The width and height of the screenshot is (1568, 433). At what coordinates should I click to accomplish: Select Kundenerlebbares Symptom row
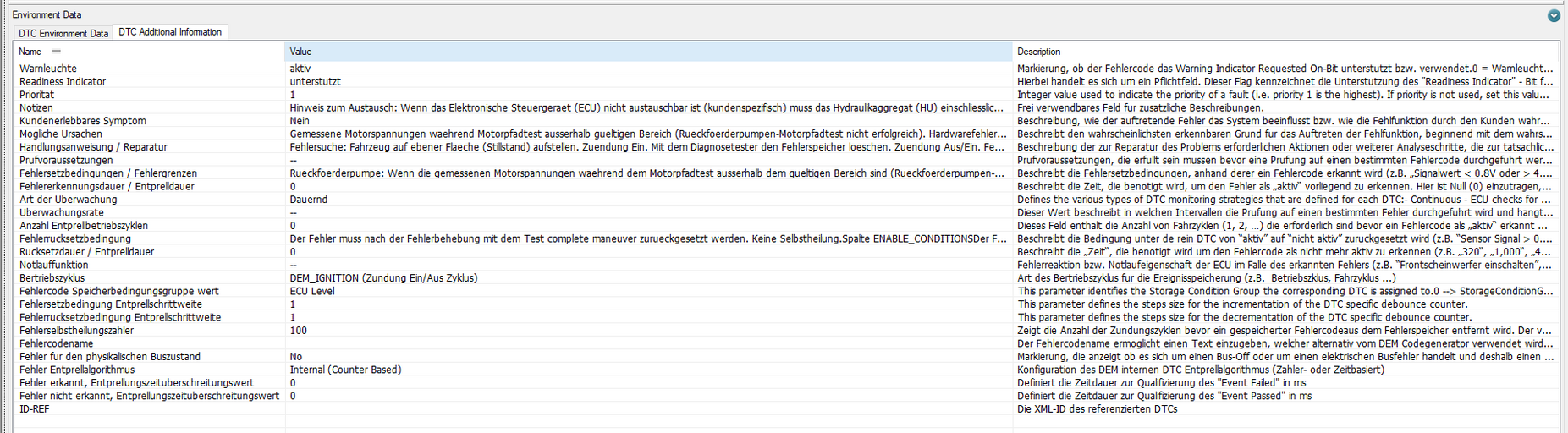point(83,121)
